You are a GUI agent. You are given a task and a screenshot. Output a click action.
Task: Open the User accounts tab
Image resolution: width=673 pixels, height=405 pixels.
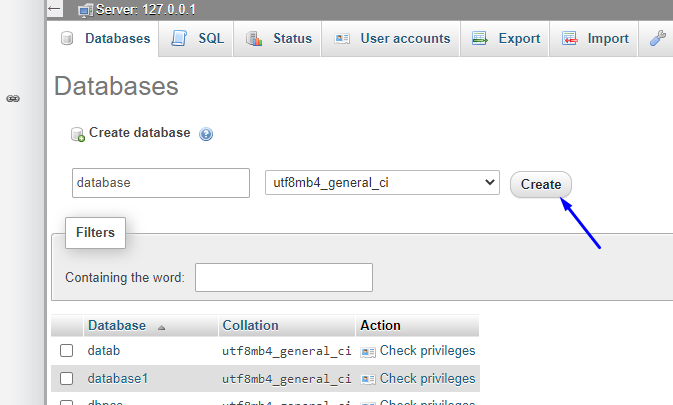[x=391, y=39]
